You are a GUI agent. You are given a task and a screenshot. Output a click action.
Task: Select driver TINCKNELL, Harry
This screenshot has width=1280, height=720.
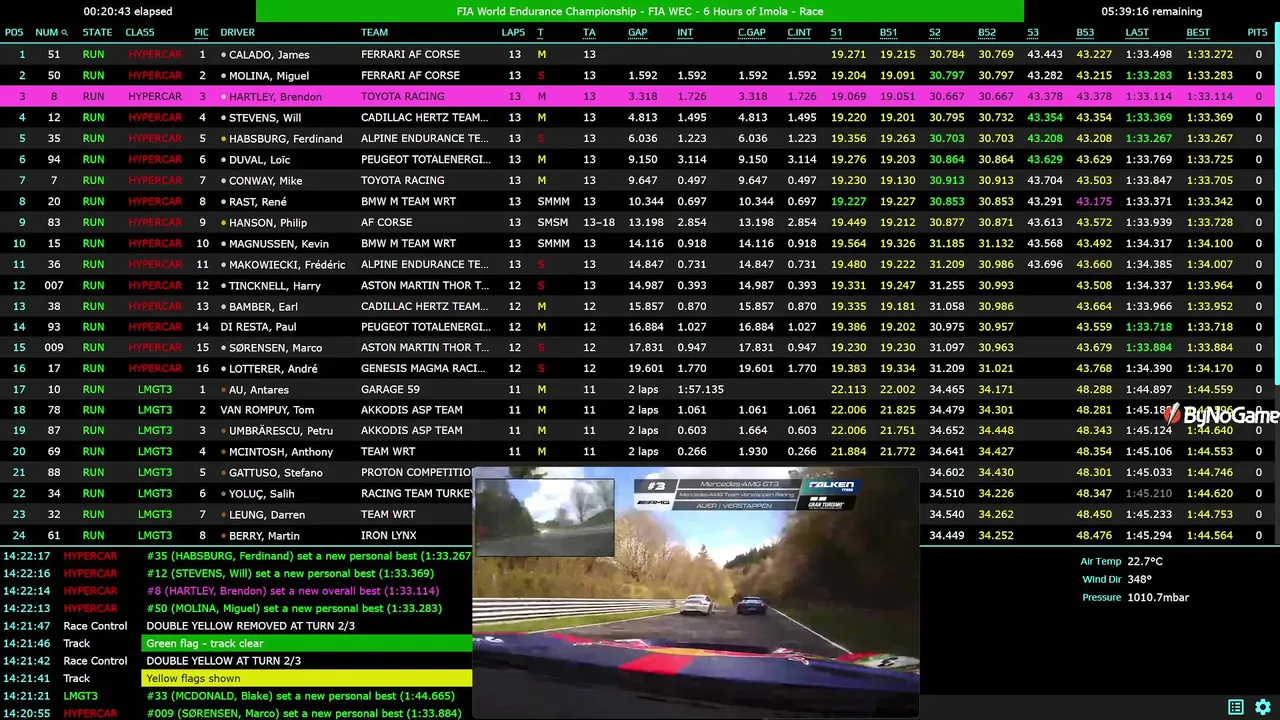275,286
